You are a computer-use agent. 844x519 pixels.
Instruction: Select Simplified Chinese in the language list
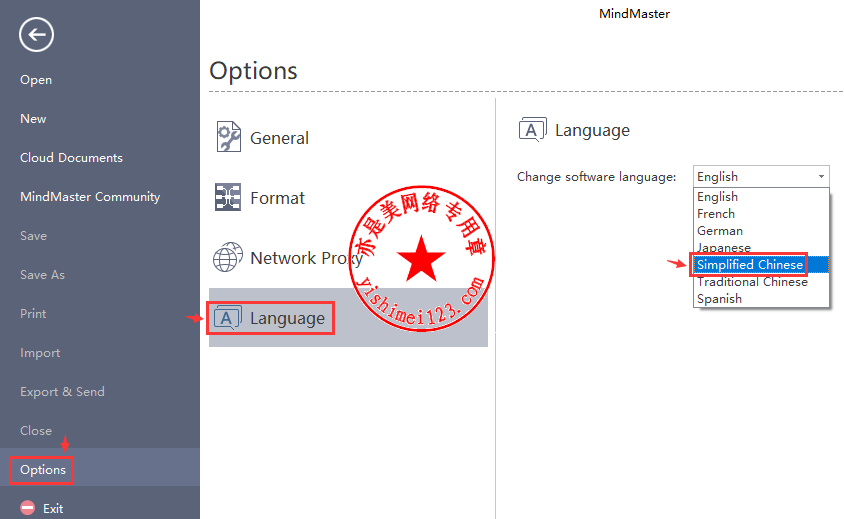tap(761, 264)
